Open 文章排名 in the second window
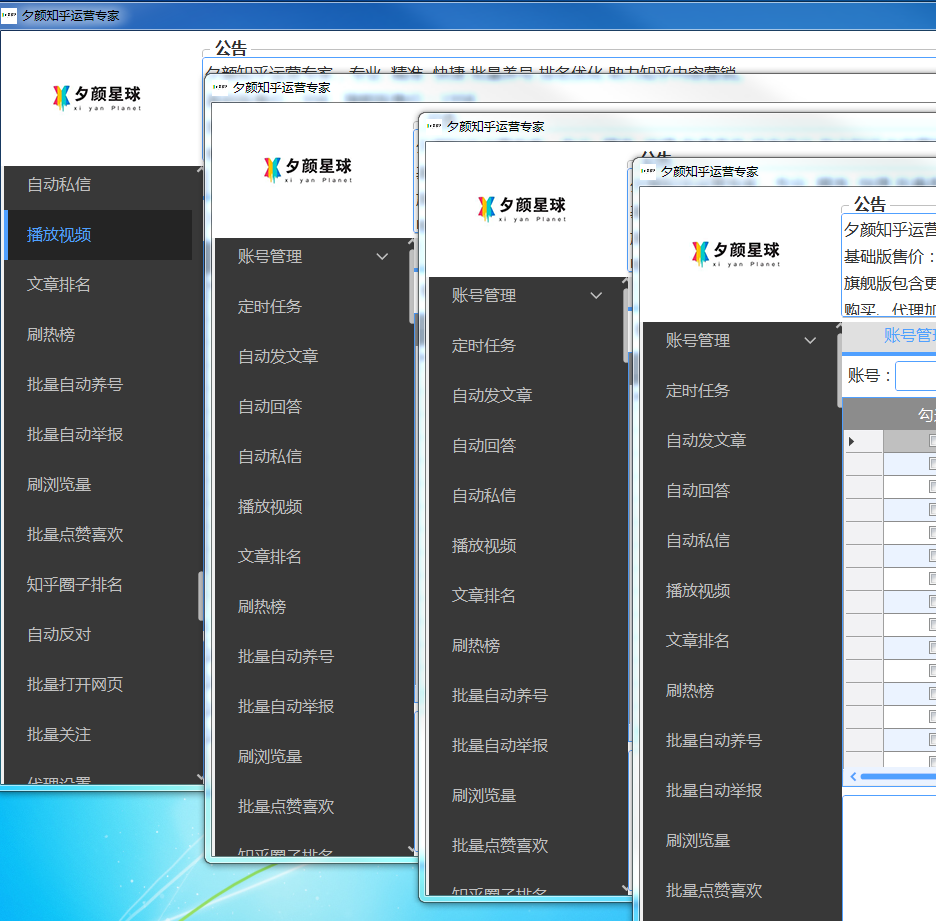This screenshot has width=936, height=921. click(x=270, y=556)
